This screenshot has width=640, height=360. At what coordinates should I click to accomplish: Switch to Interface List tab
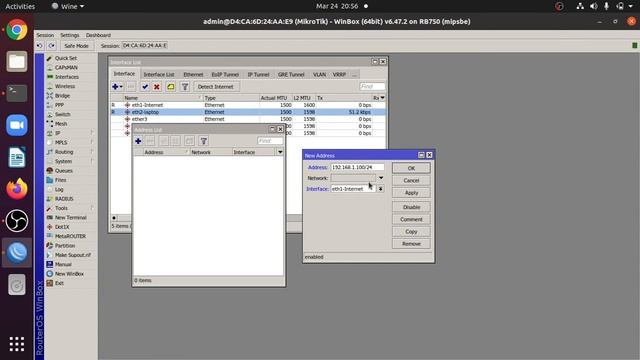pyautogui.click(x=159, y=75)
